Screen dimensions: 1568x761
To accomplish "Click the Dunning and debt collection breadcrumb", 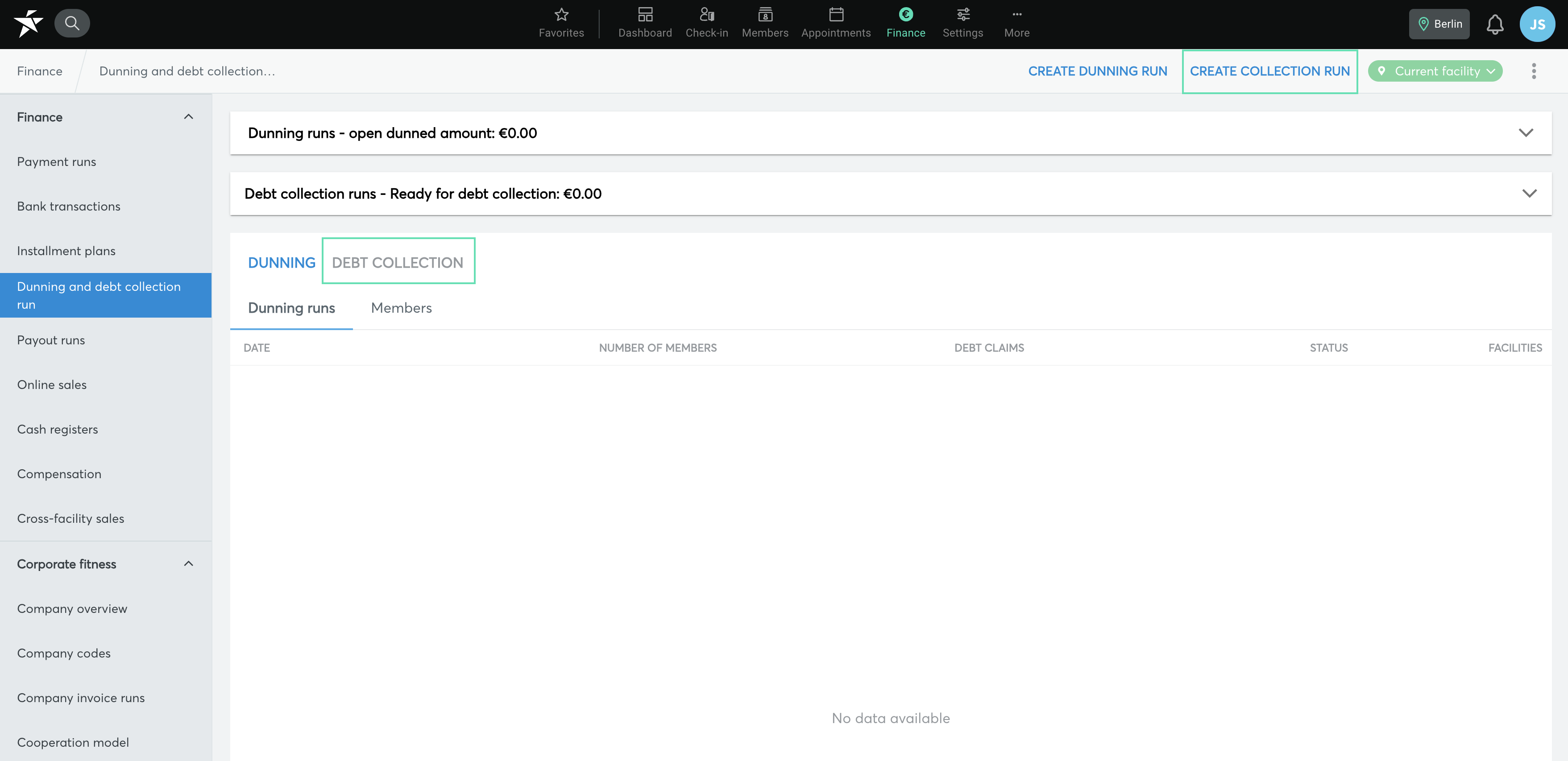I will [x=187, y=71].
